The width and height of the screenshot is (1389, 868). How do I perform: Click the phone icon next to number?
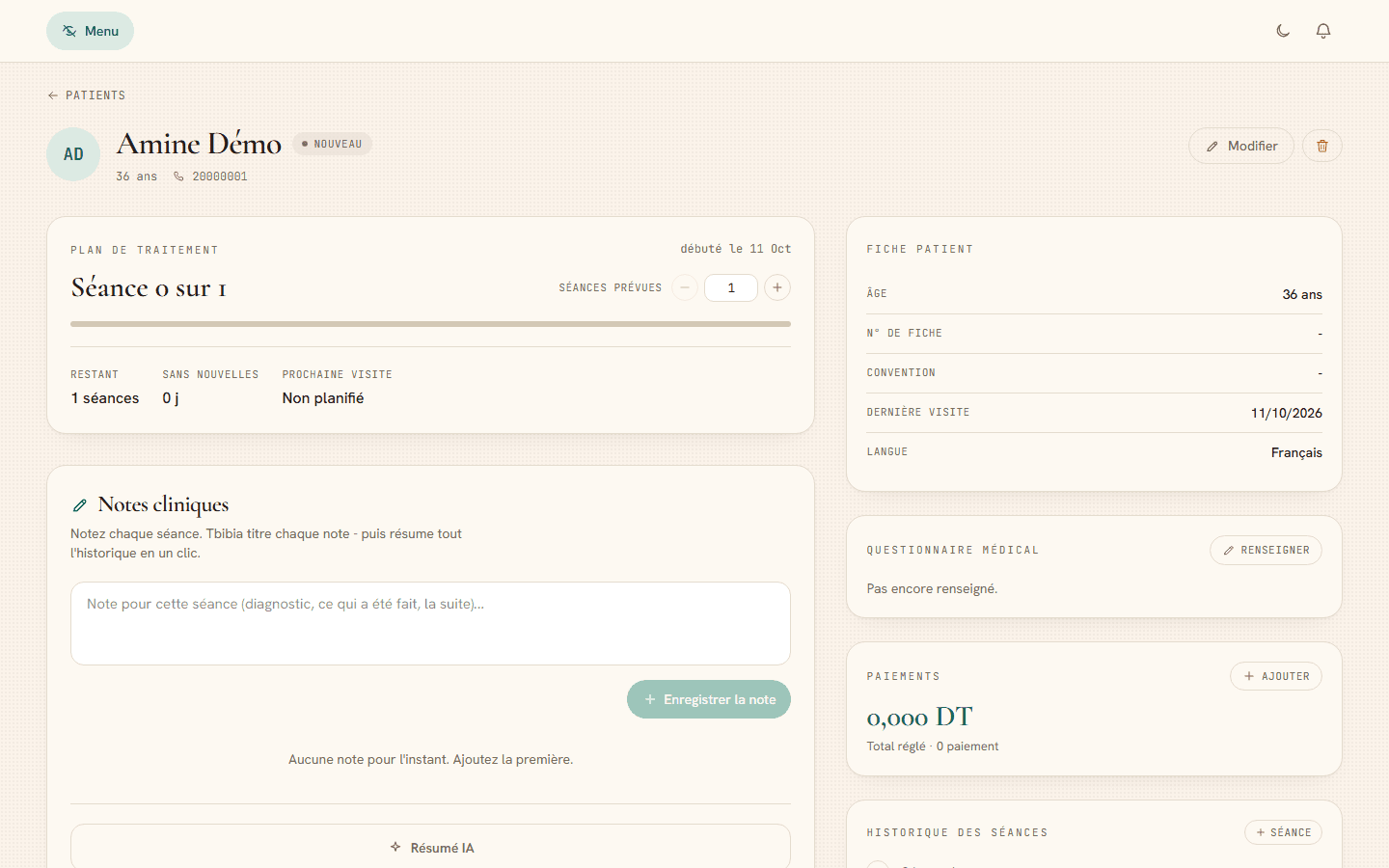point(178,176)
